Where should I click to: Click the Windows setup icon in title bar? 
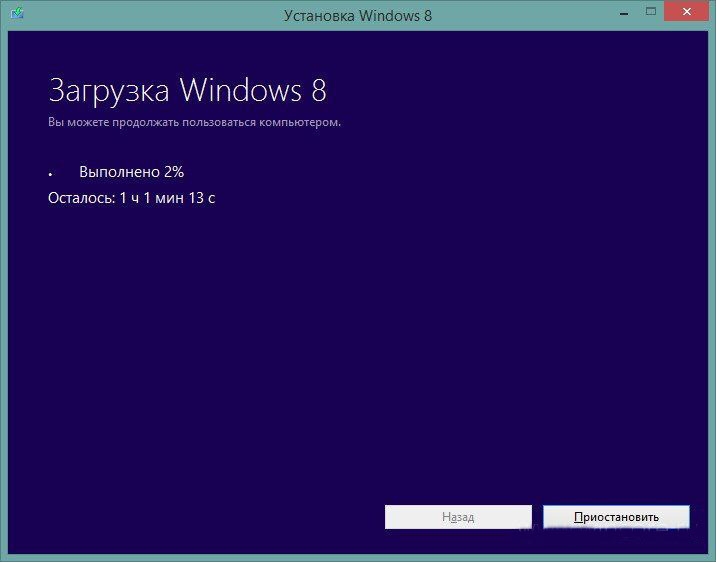point(17,15)
